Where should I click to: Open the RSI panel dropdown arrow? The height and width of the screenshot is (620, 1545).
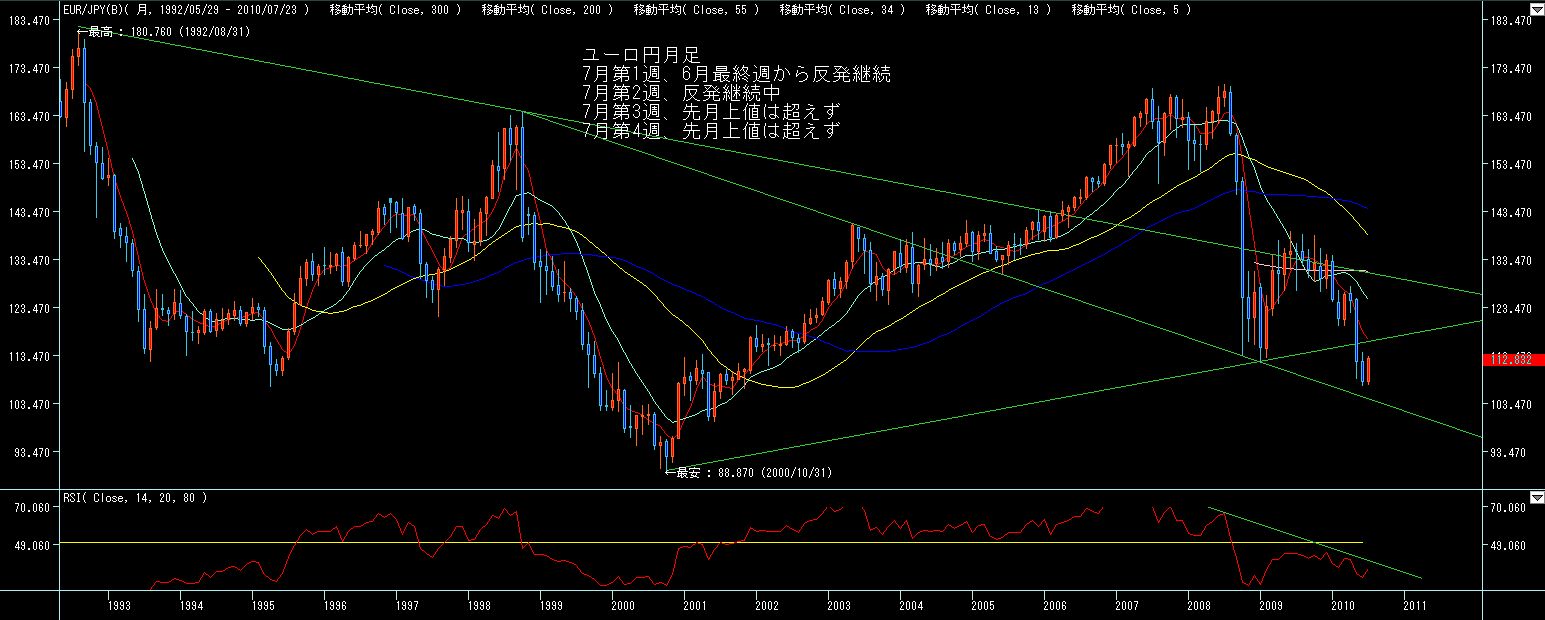[1536, 497]
